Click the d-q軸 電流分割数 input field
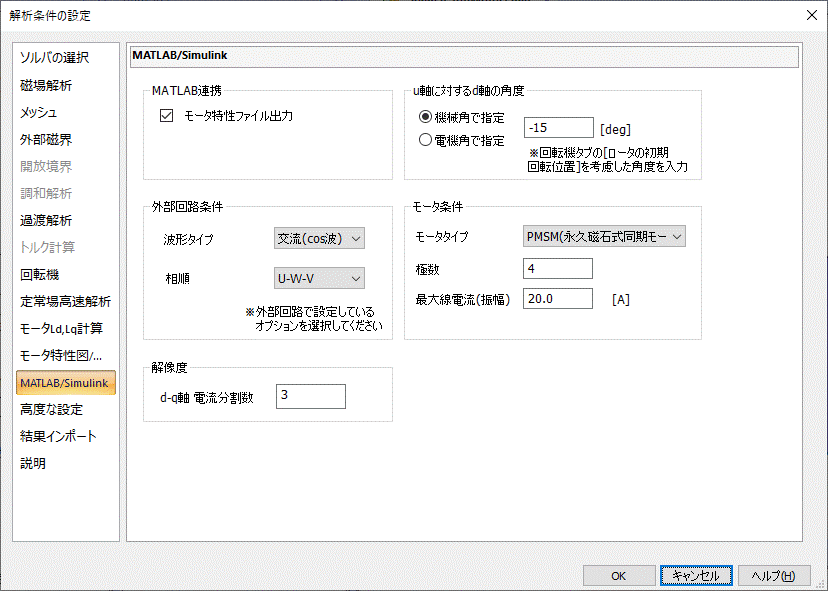Image resolution: width=828 pixels, height=591 pixels. [310, 396]
